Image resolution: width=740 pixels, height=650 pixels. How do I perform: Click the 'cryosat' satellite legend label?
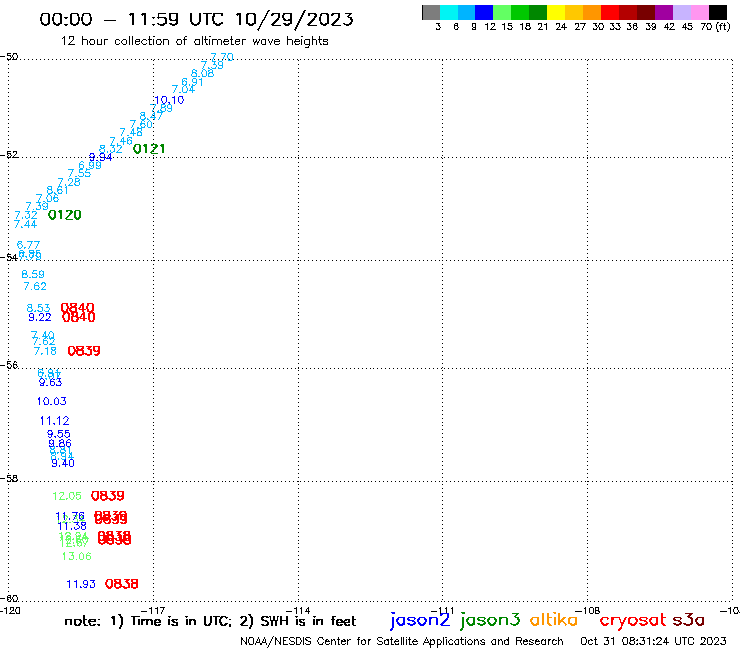pos(633,620)
